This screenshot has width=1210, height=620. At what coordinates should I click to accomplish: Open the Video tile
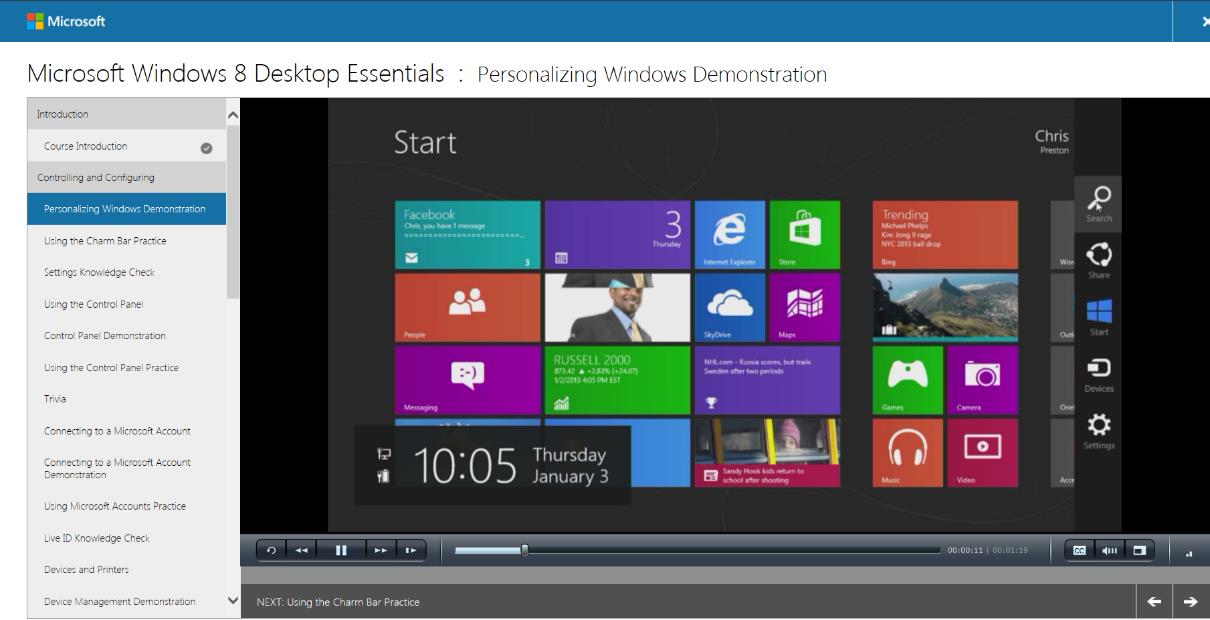(984, 453)
